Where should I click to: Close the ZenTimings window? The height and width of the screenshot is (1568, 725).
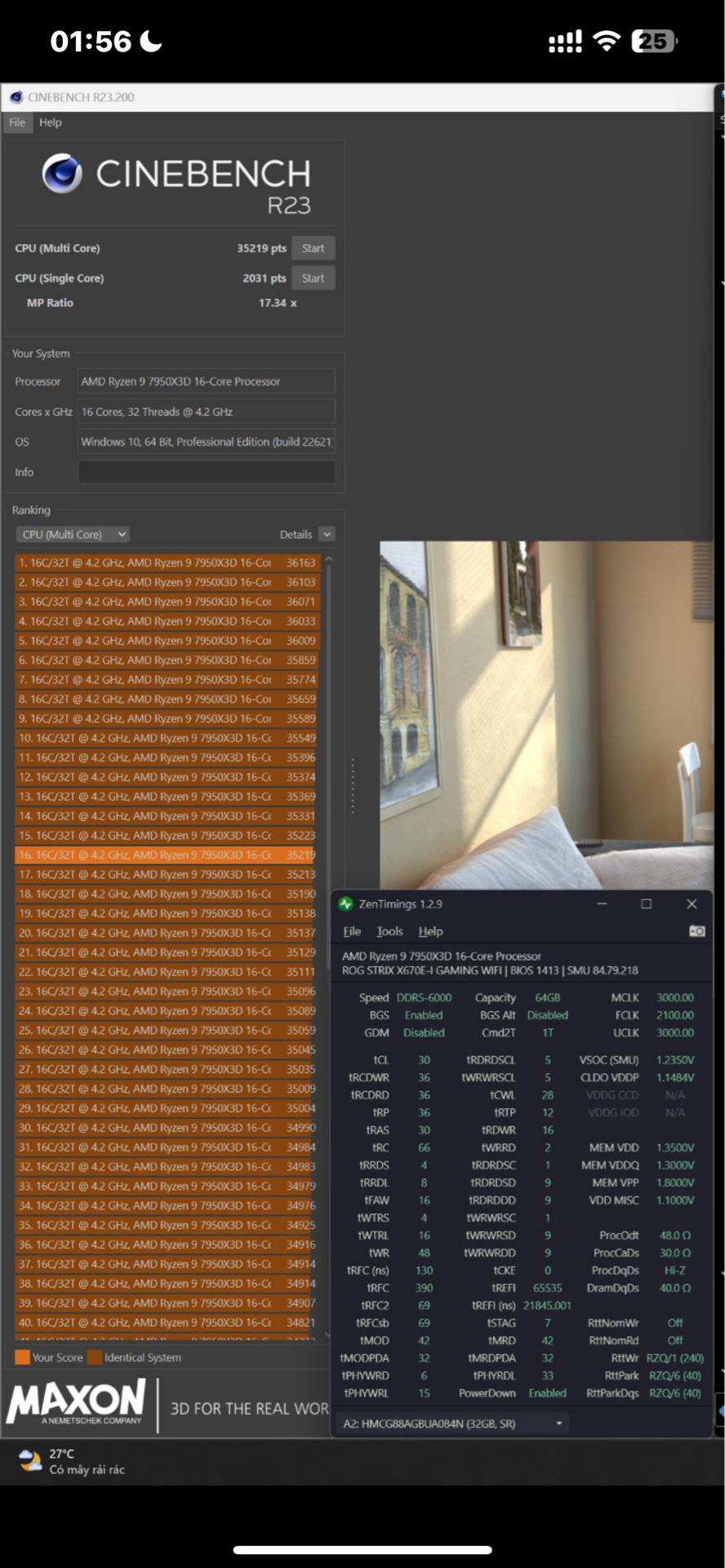[692, 904]
